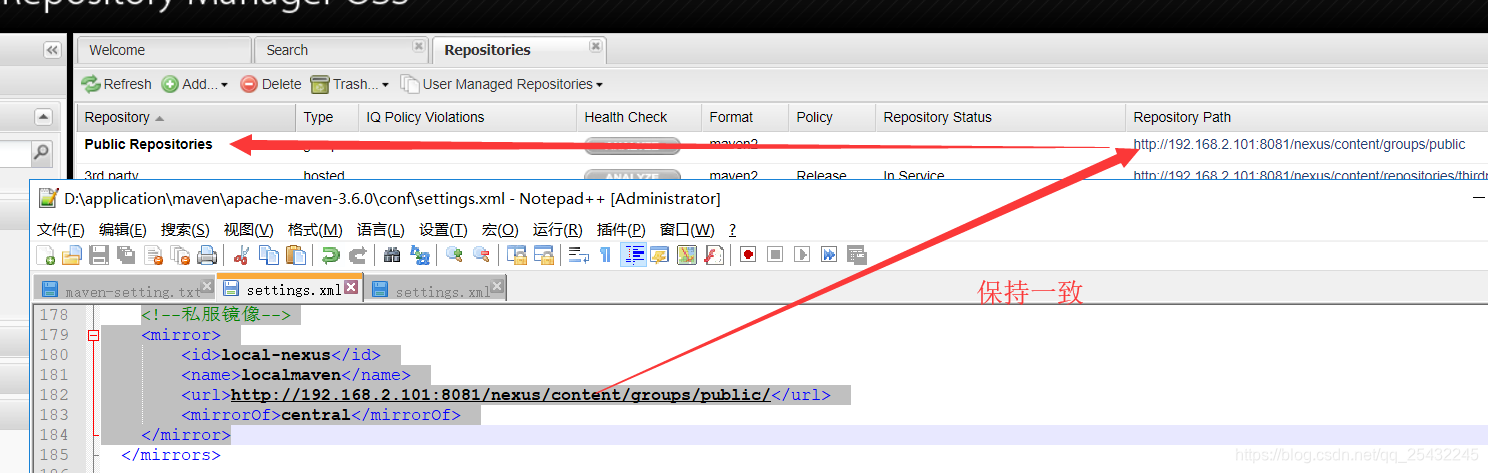This screenshot has height=473, width=1488.
Task: Click the Health Check column header
Action: click(x=638, y=117)
